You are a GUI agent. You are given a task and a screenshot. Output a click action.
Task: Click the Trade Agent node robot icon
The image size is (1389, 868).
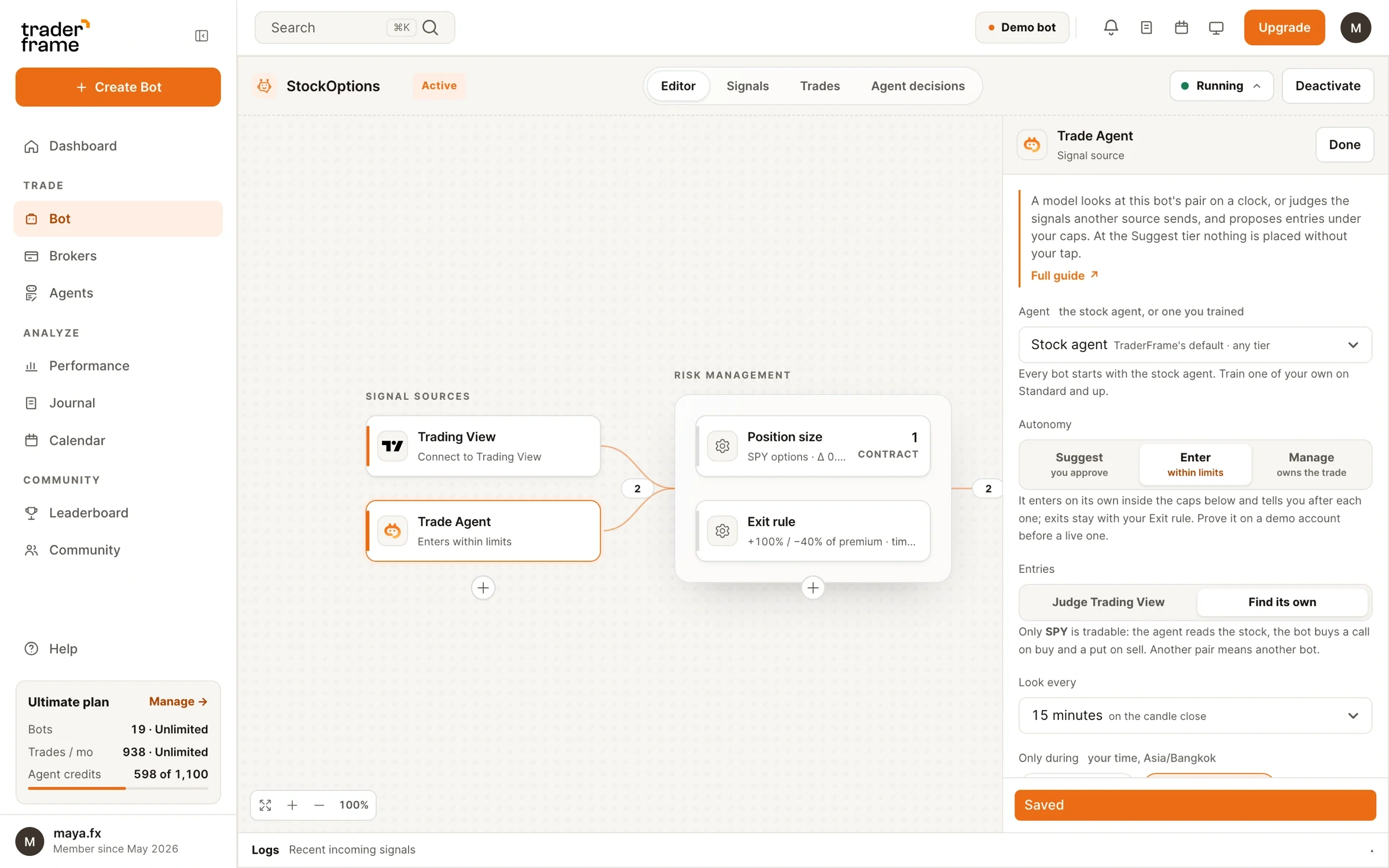coord(392,531)
